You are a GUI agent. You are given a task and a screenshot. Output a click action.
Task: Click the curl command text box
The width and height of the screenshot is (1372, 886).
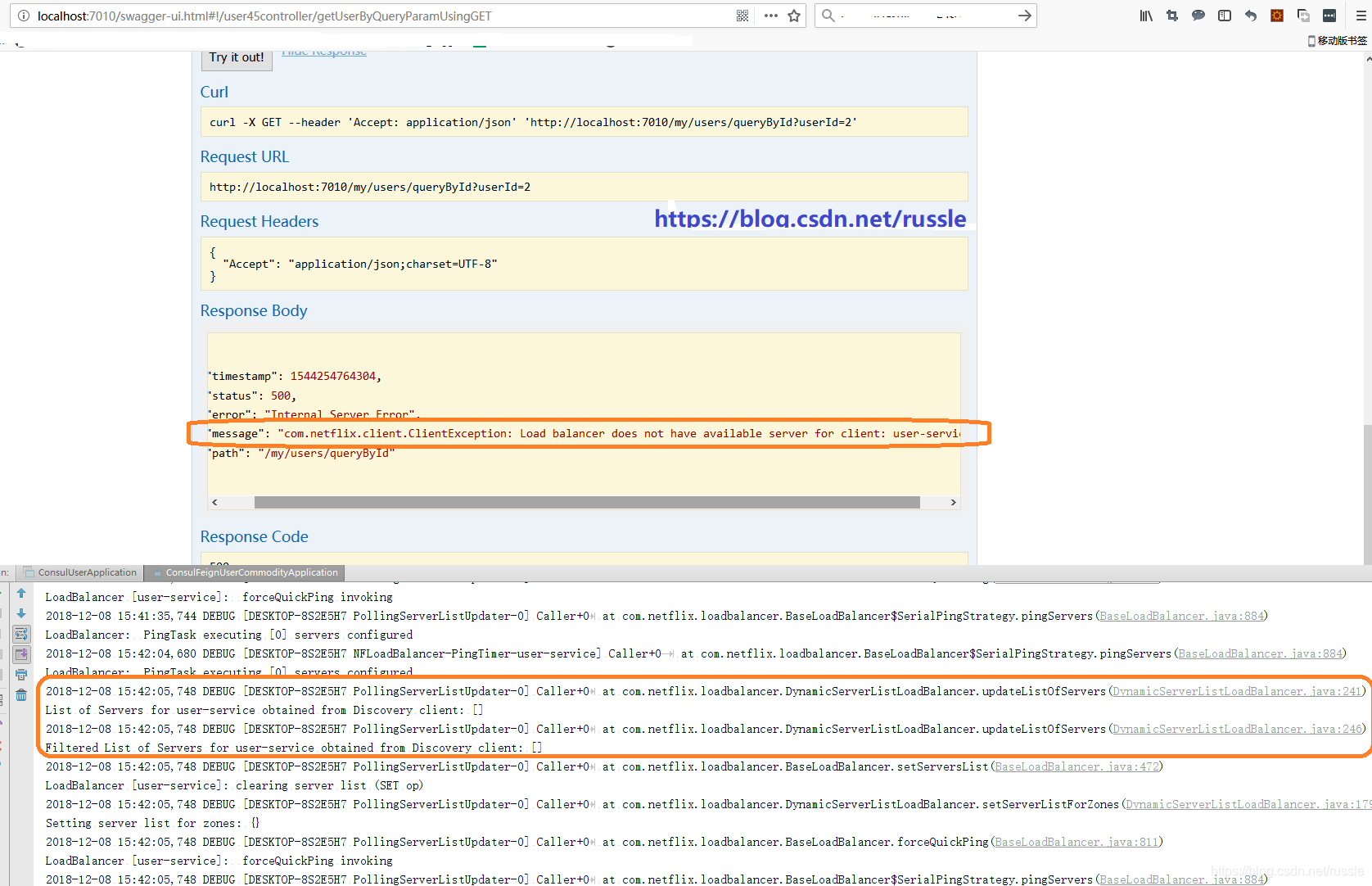(x=584, y=122)
